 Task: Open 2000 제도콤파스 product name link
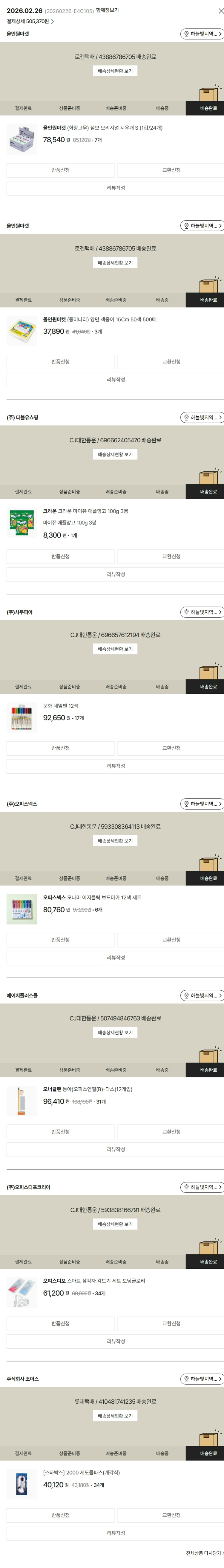[x=81, y=1473]
